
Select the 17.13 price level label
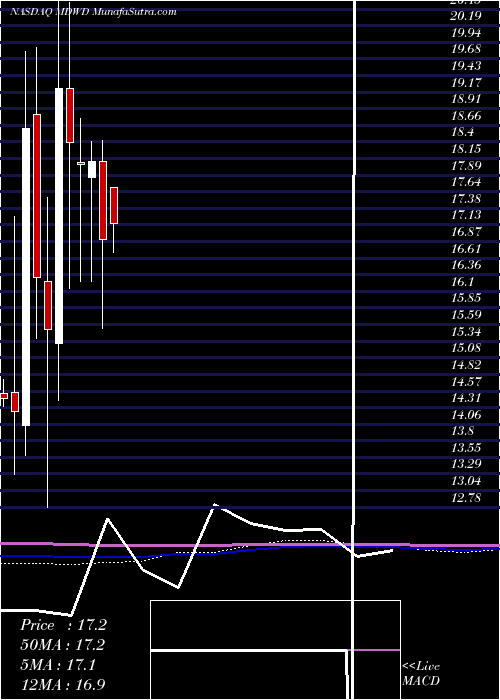click(x=467, y=215)
